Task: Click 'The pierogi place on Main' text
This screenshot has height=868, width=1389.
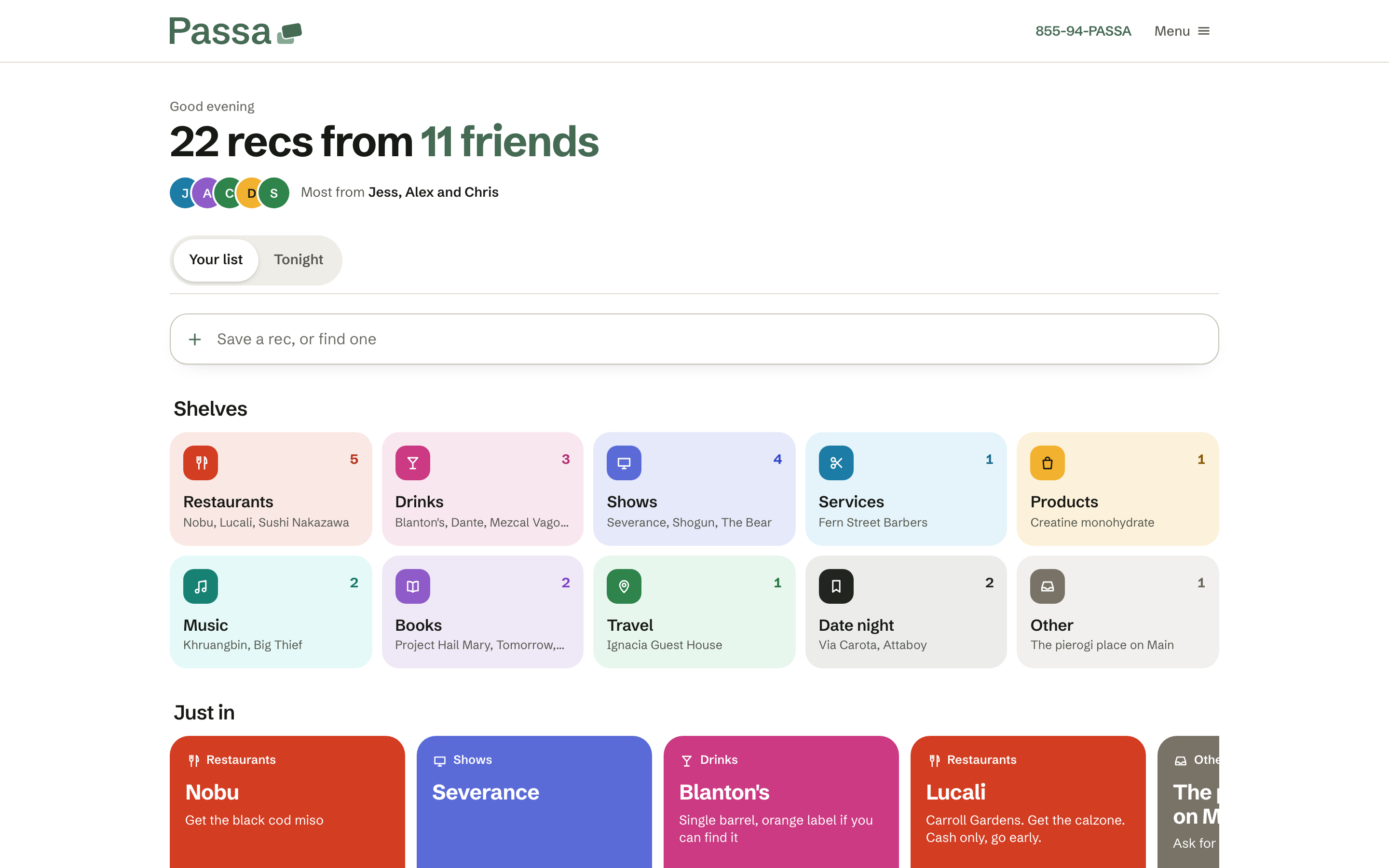Action: (x=1102, y=645)
